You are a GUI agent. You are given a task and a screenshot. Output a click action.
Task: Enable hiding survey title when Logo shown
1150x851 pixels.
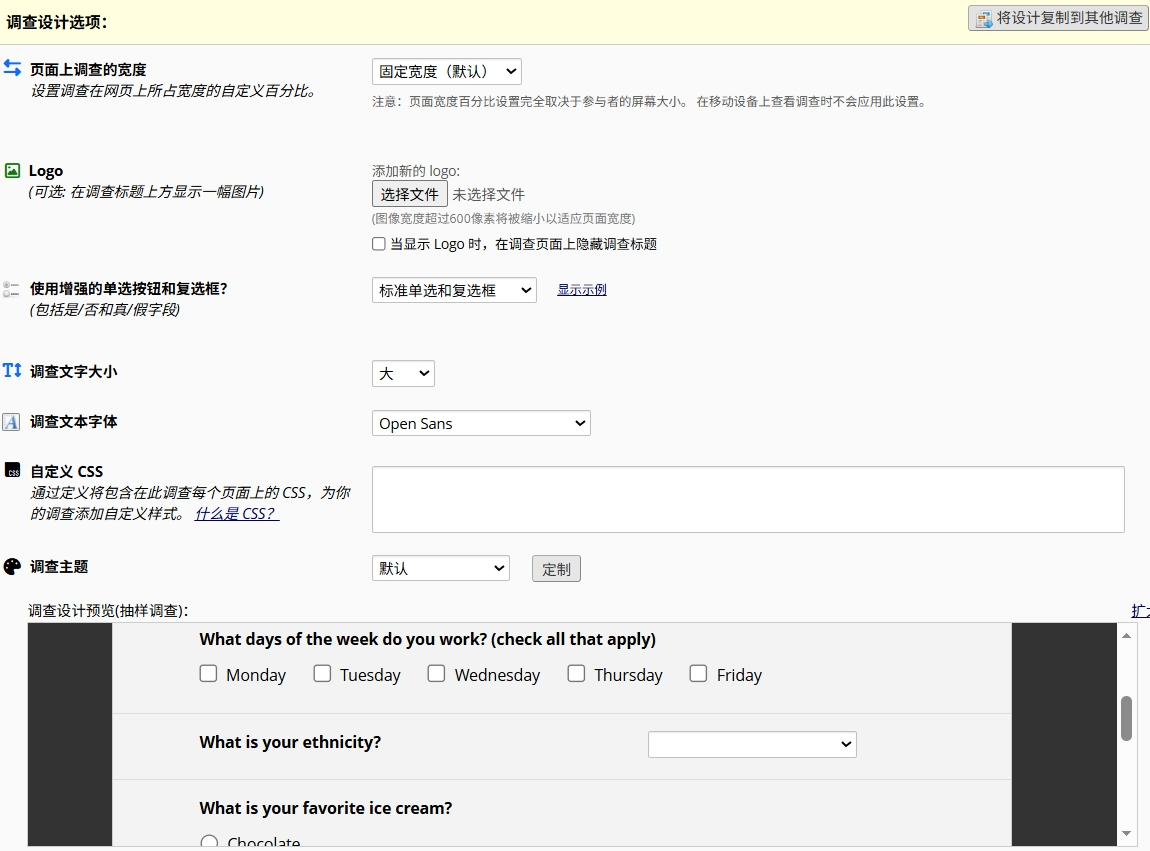point(378,244)
